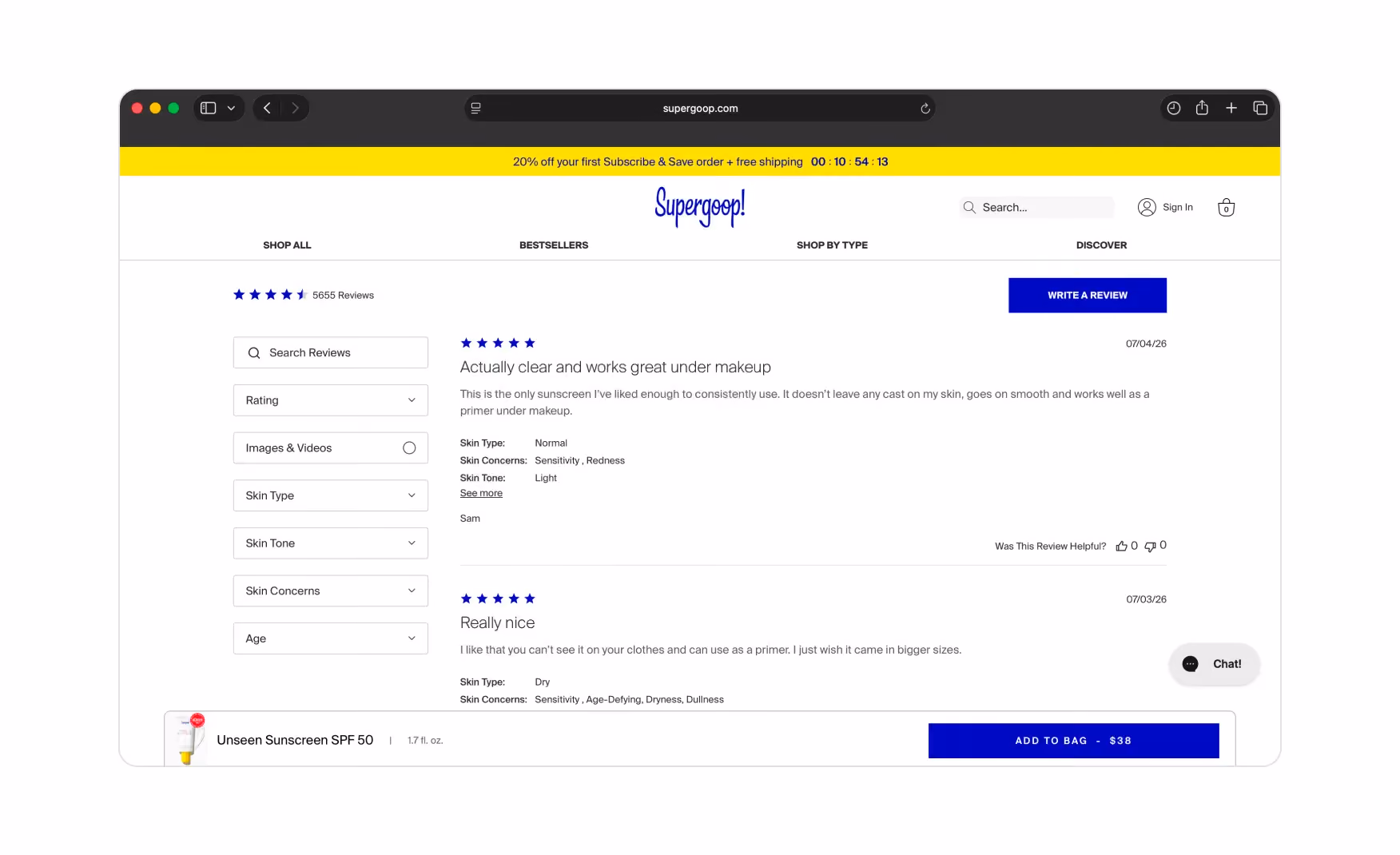Click the review date 07/03/26
The image size is (1400, 855).
[1146, 599]
